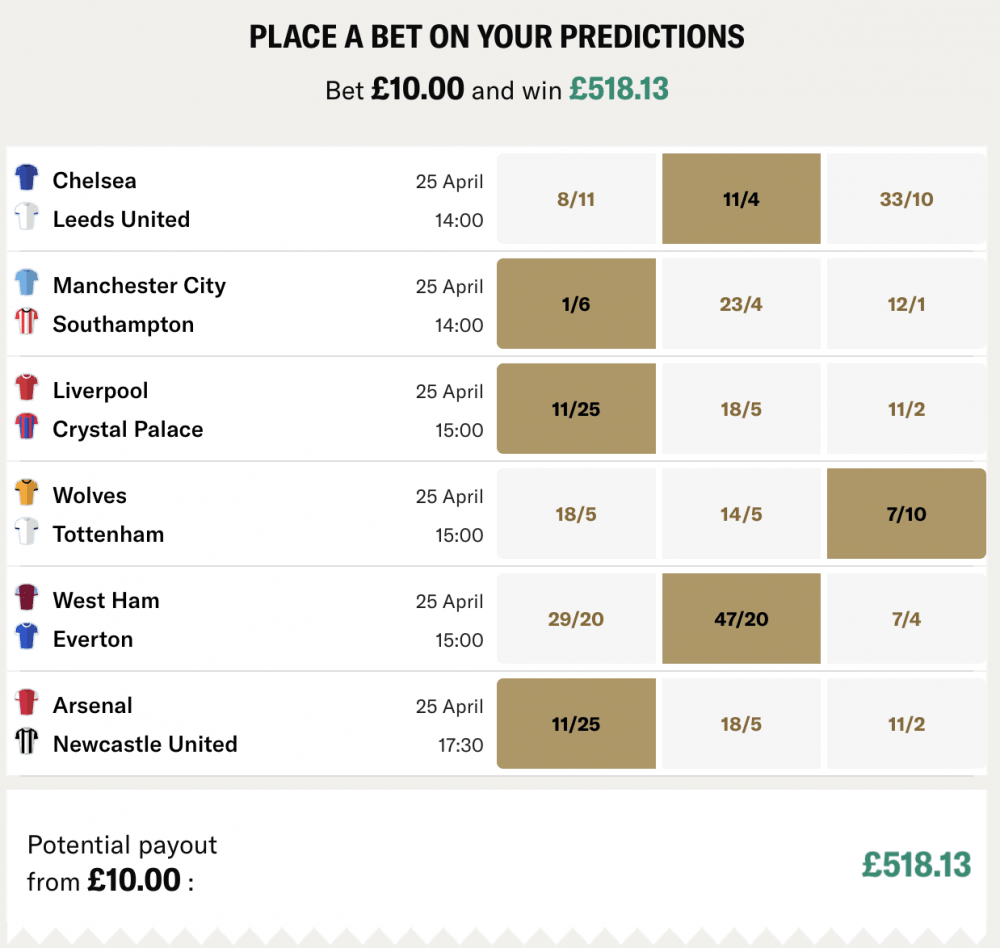Click the Manchester City shirt icon
The width and height of the screenshot is (1000, 948).
(29, 285)
